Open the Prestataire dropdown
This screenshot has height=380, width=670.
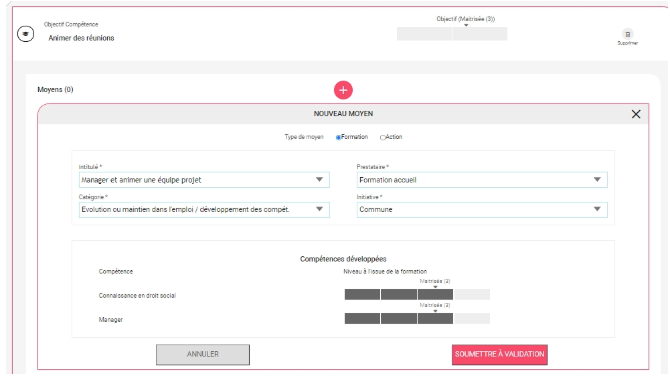click(x=482, y=180)
